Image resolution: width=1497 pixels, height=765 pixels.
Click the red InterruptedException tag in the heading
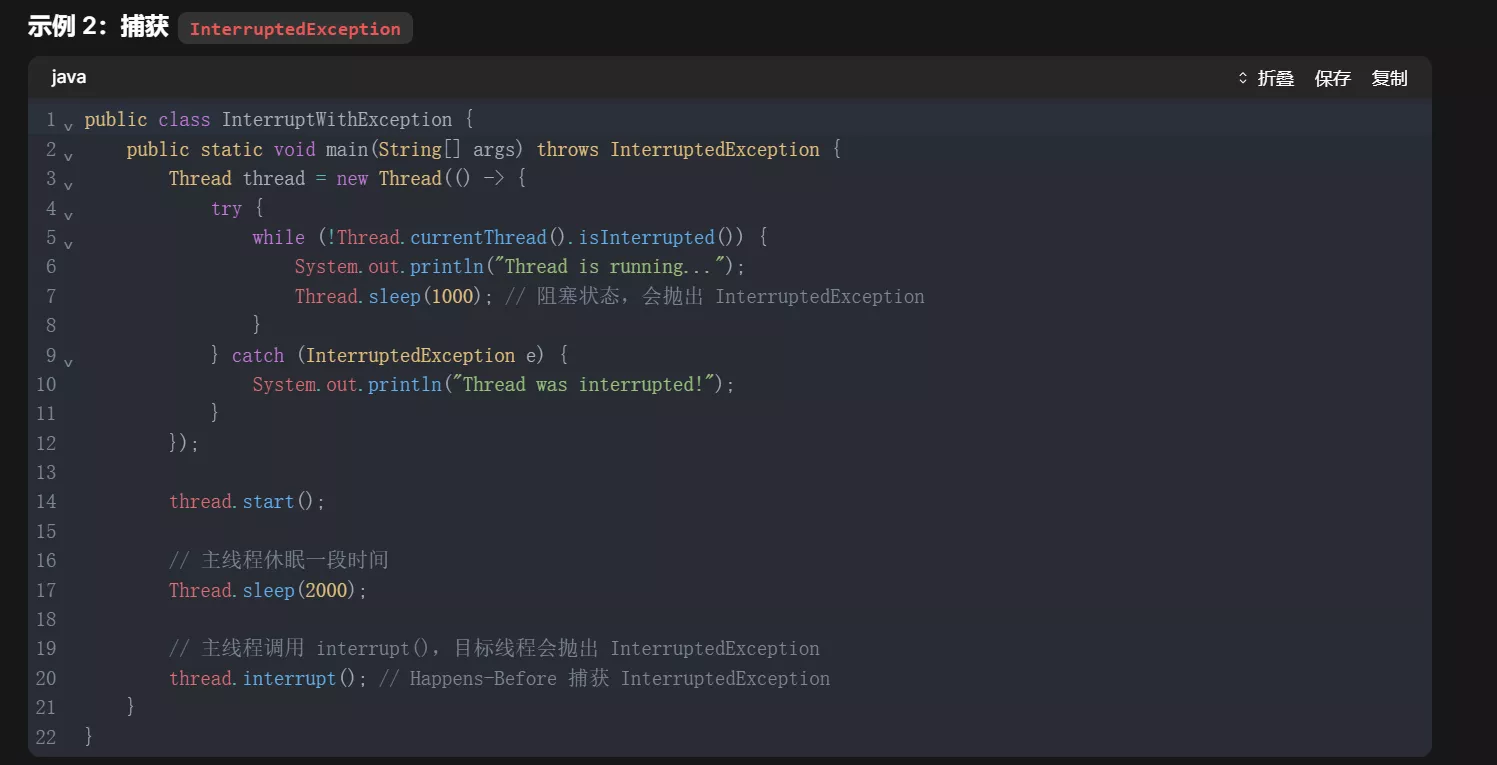pos(295,29)
